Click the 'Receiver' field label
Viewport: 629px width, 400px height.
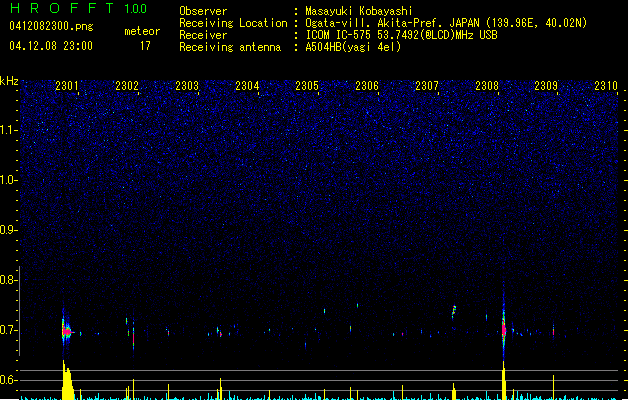[203, 35]
